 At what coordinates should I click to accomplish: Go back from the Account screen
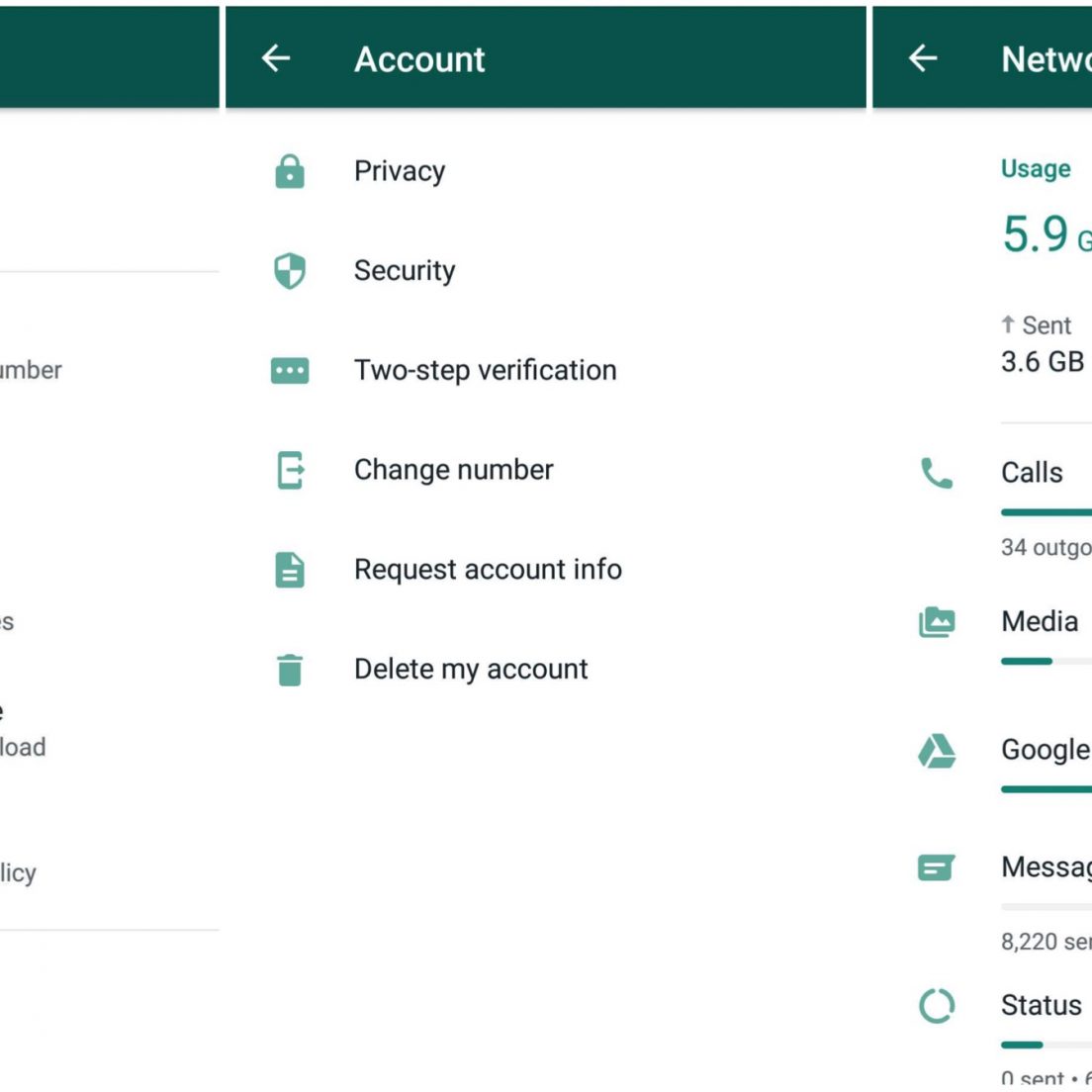click(276, 59)
